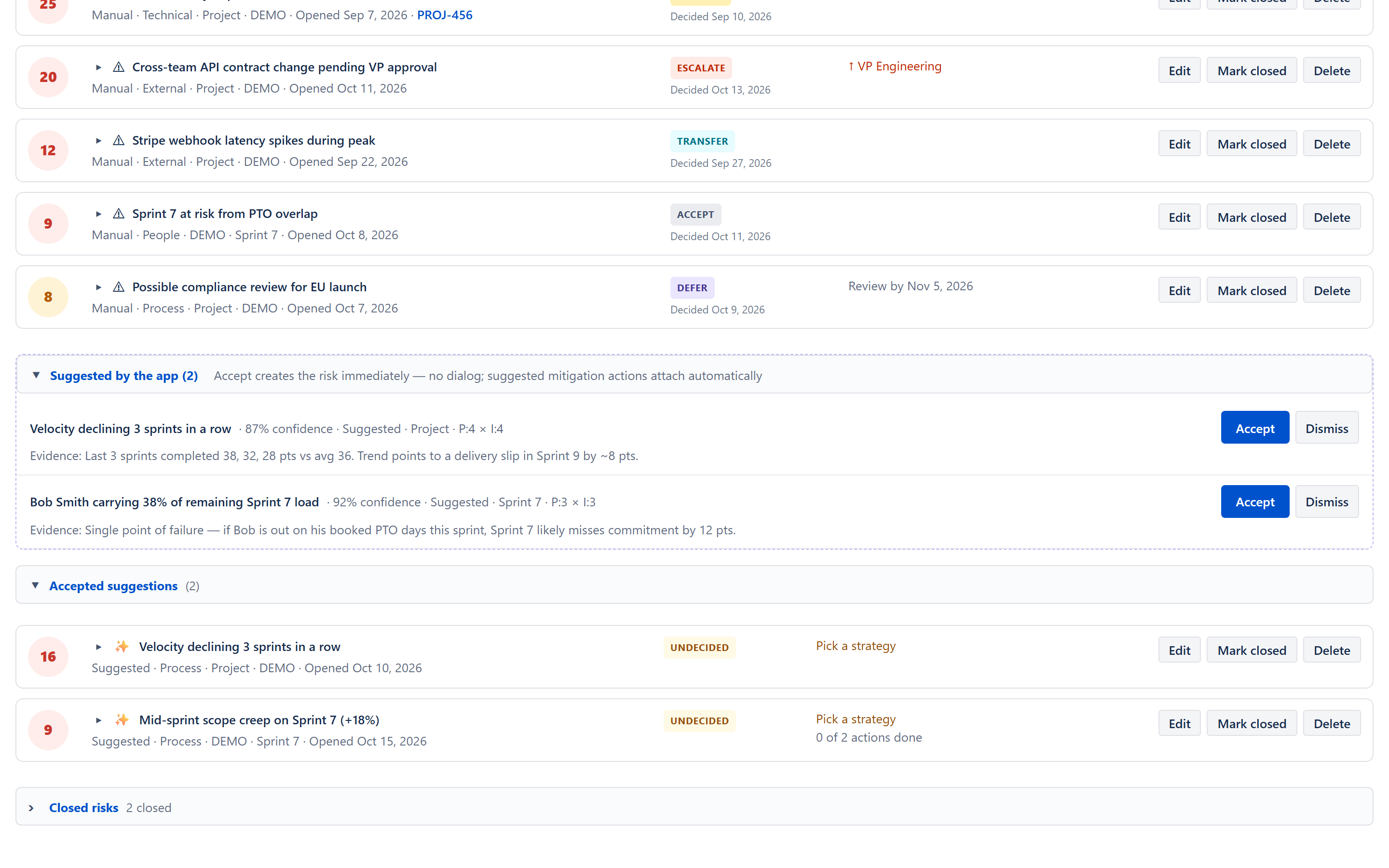This screenshot has width=1389, height=868.
Task: Expand Possible compliance review for EU launch row
Action: [x=98, y=287]
